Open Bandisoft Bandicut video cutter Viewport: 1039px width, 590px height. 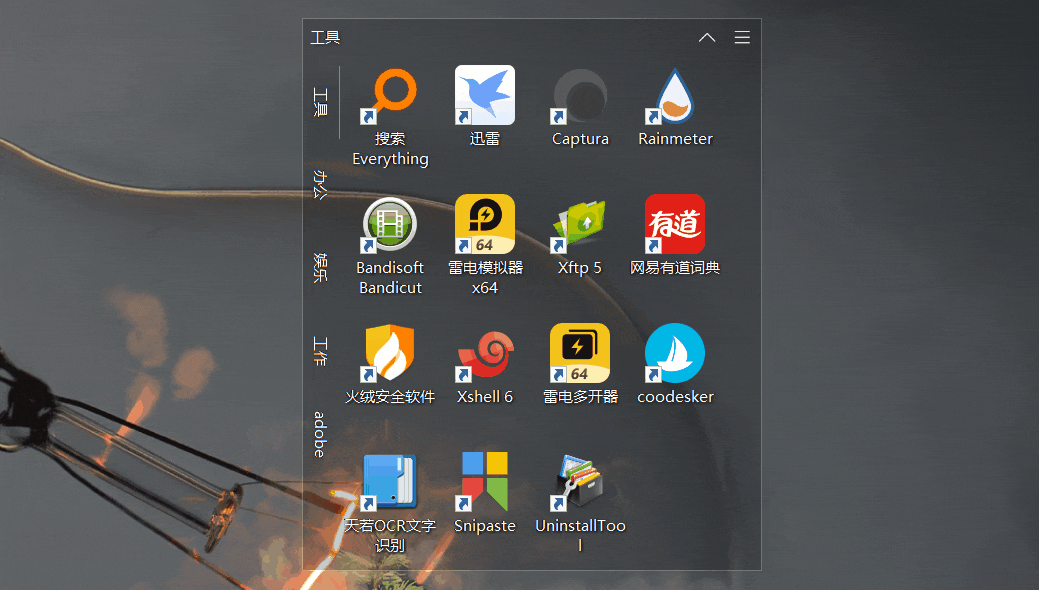point(390,223)
